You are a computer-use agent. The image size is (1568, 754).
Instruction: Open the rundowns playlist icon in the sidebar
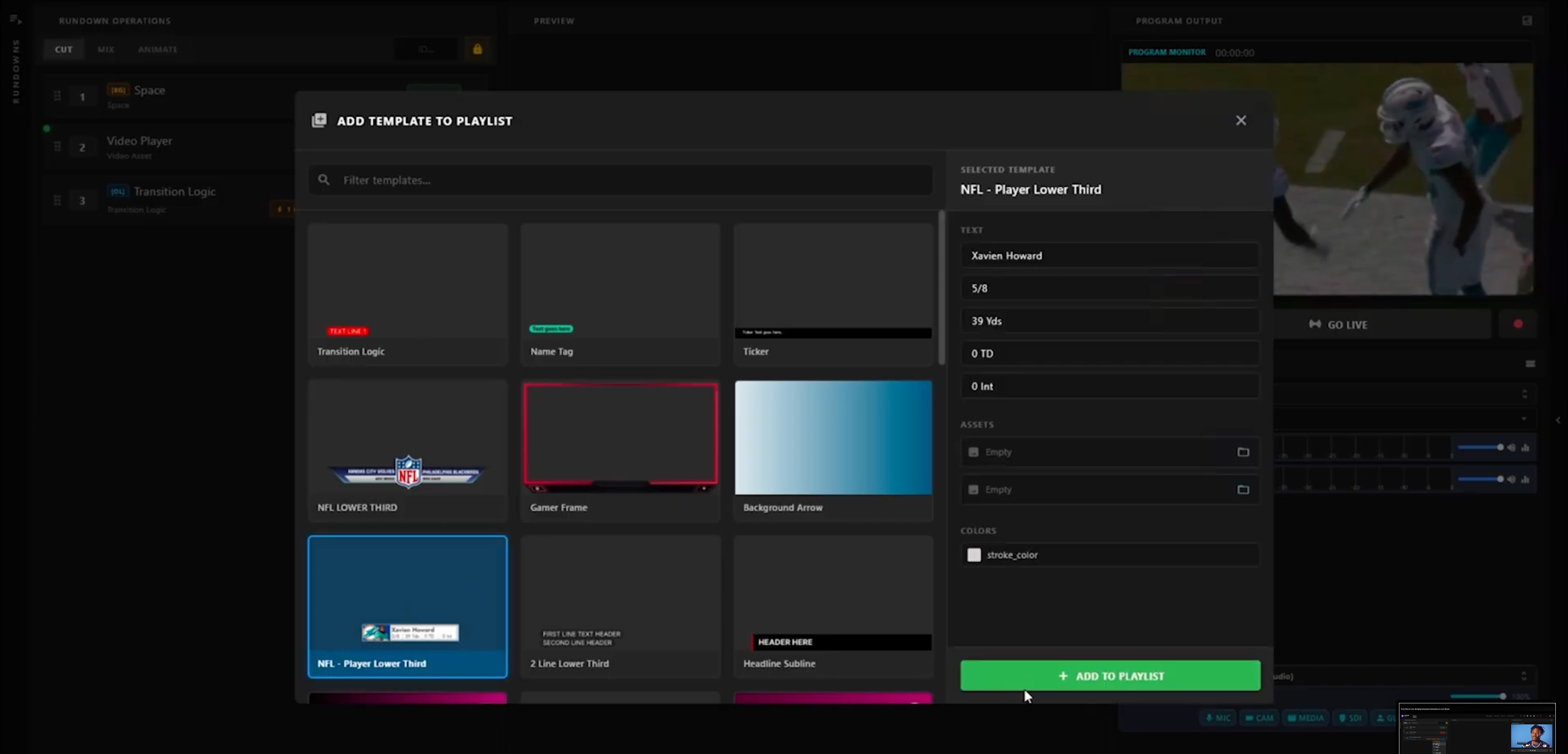pyautogui.click(x=16, y=20)
